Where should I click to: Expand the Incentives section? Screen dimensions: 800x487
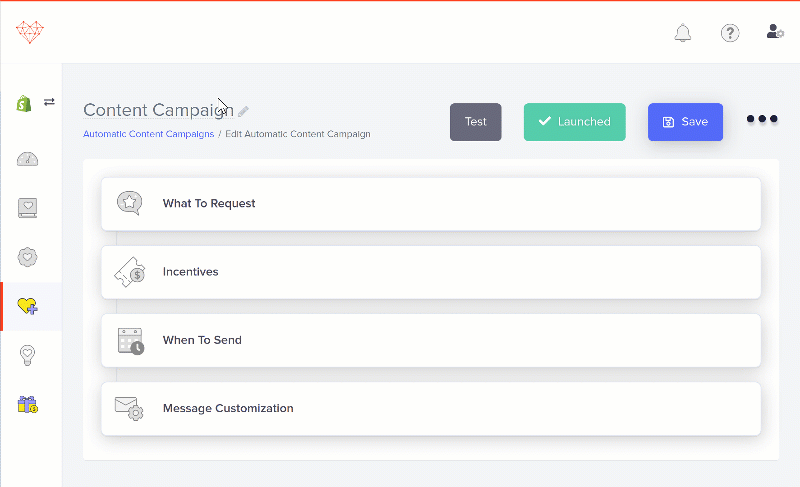tap(431, 272)
